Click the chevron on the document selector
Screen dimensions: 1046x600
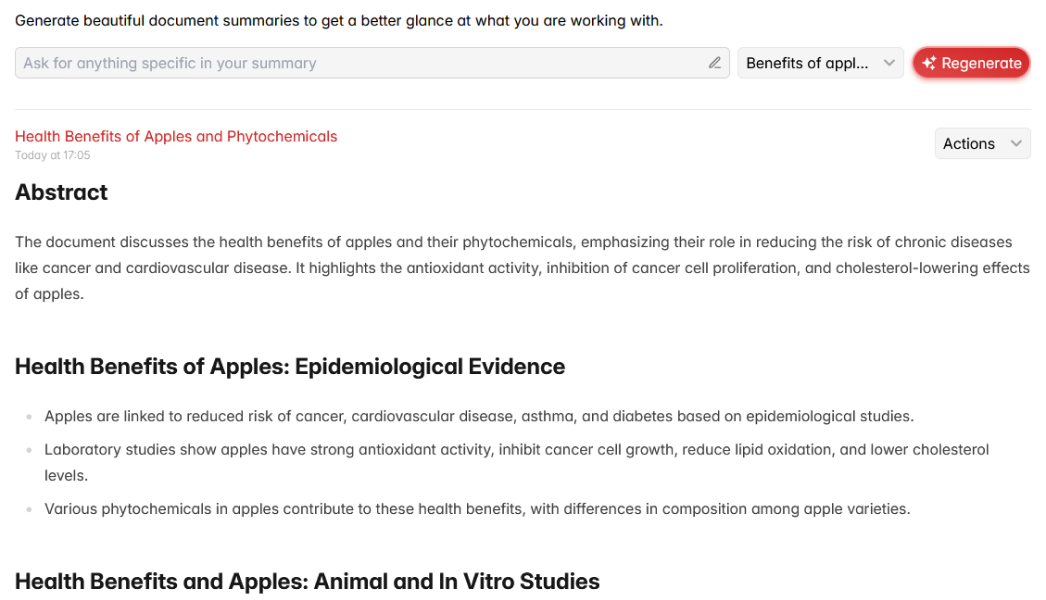point(889,63)
